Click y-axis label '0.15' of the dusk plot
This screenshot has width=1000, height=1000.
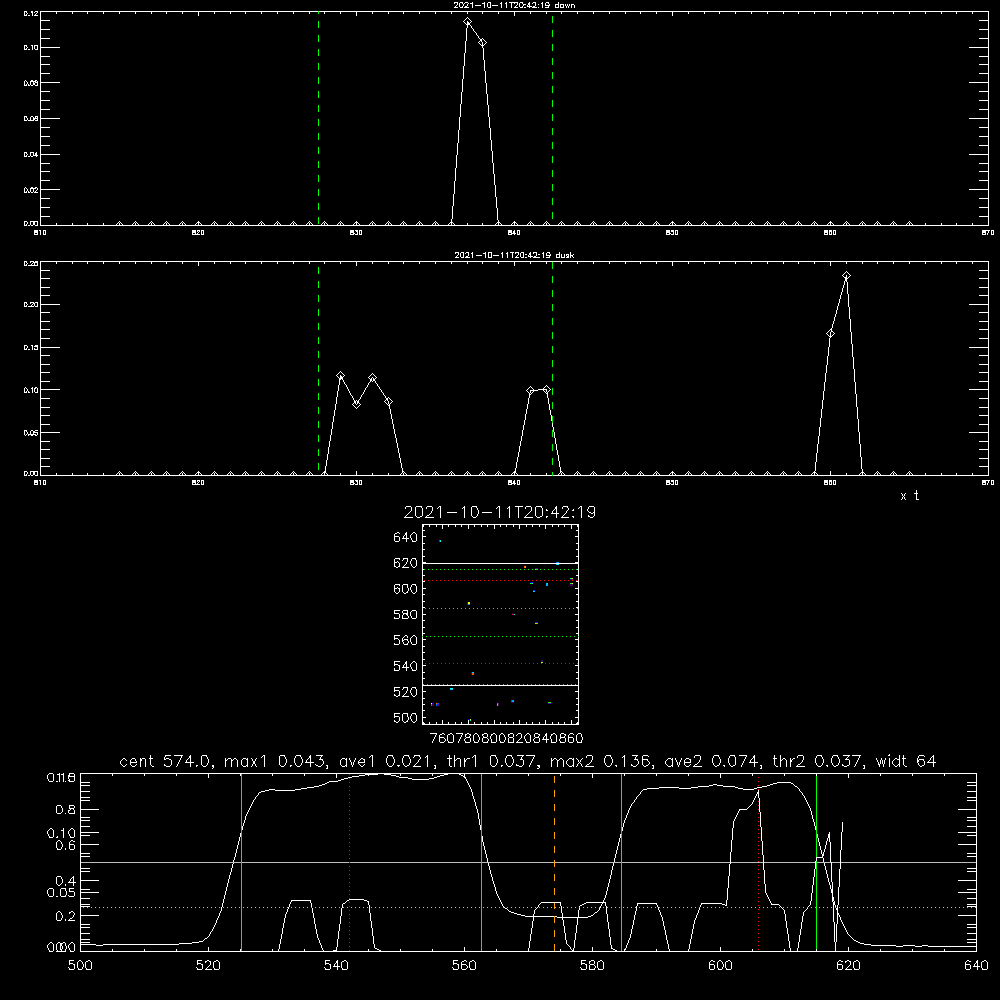[x=31, y=348]
